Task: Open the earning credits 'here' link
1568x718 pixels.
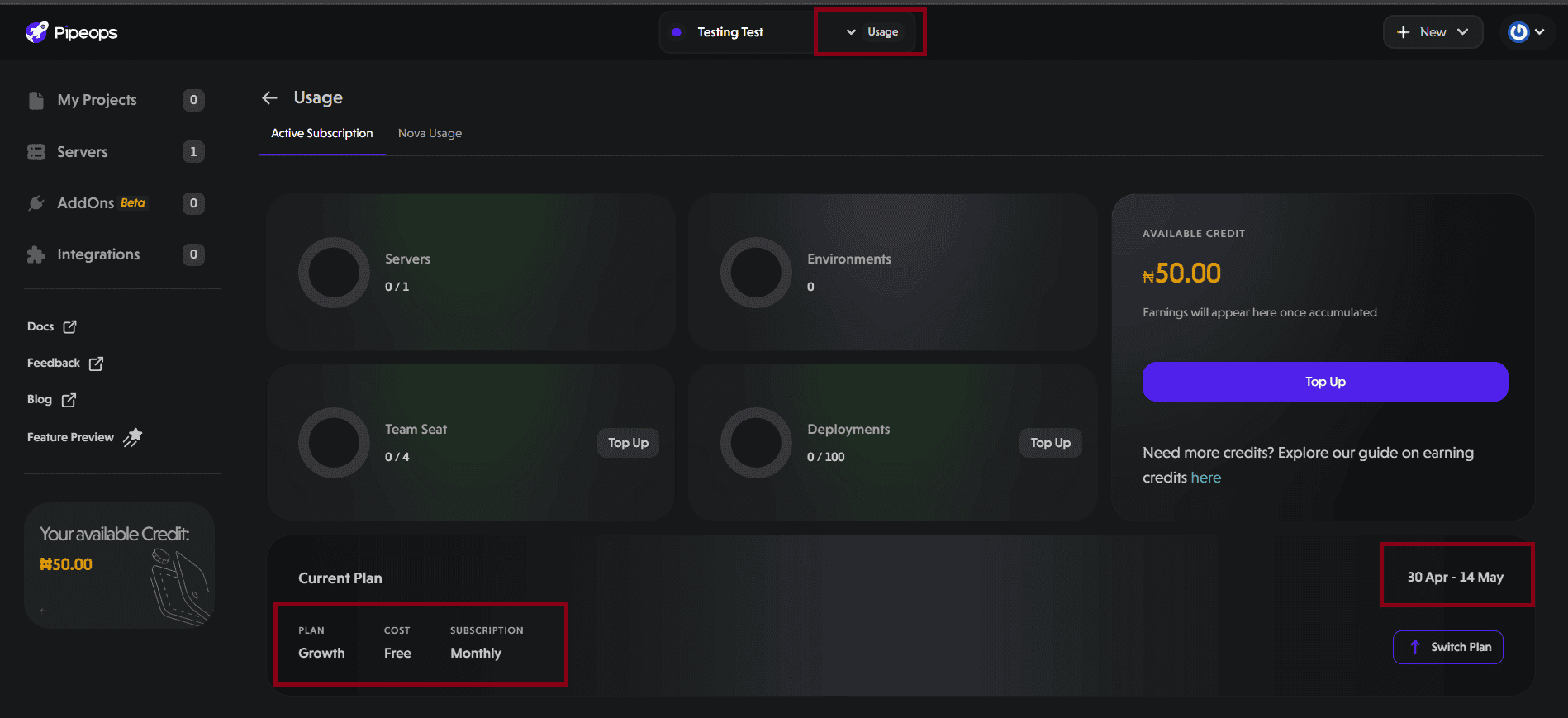Action: point(1206,478)
